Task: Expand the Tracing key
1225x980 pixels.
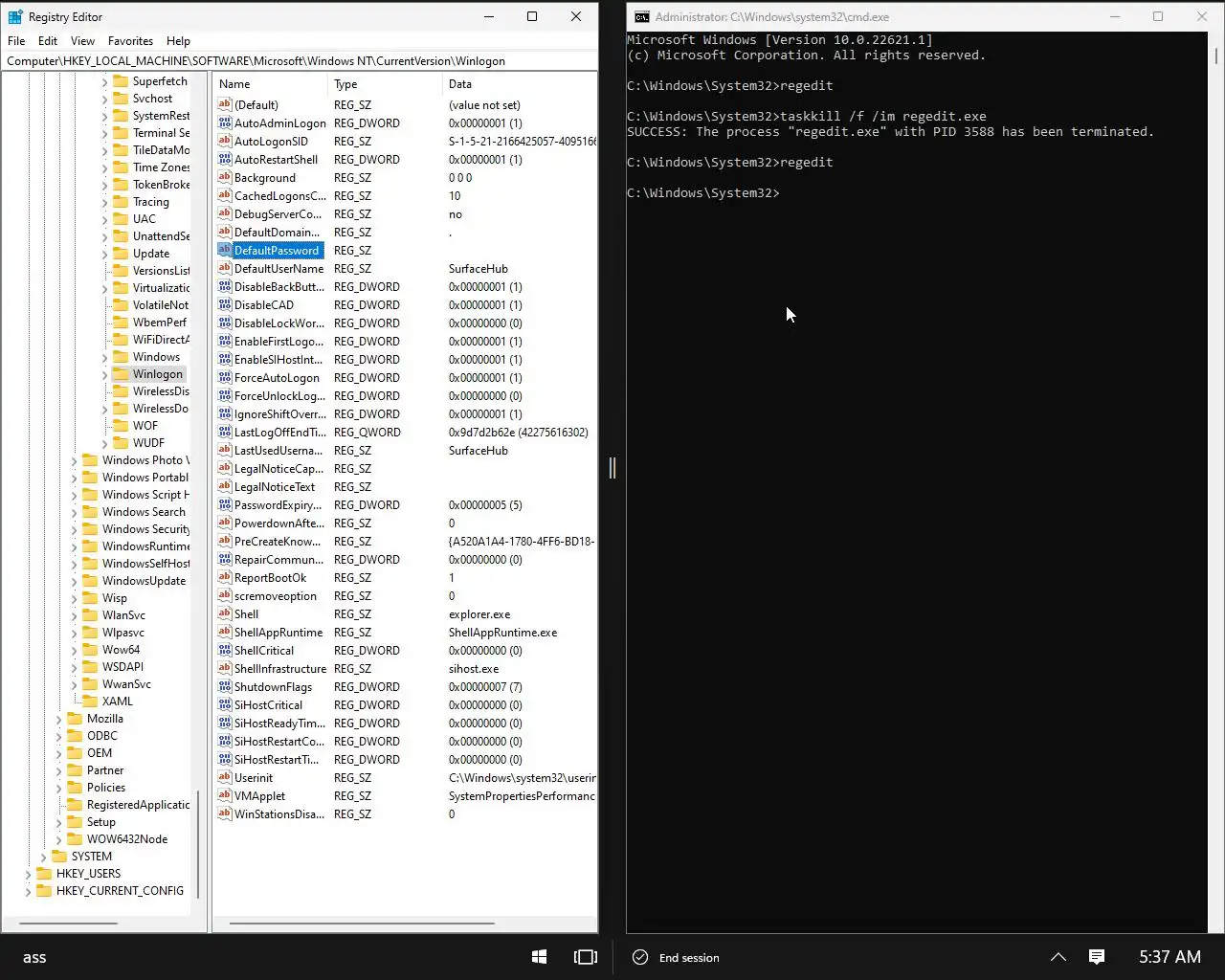Action: [105, 202]
